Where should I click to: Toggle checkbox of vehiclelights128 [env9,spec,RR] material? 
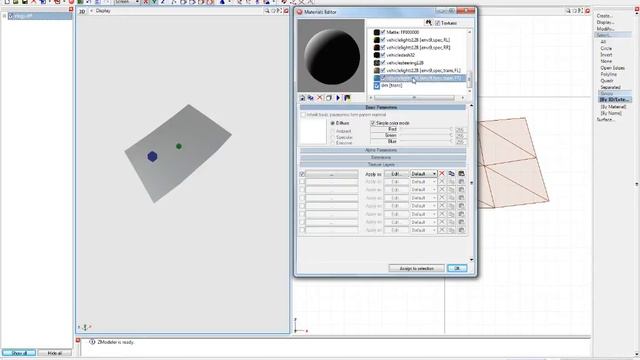click(x=383, y=47)
